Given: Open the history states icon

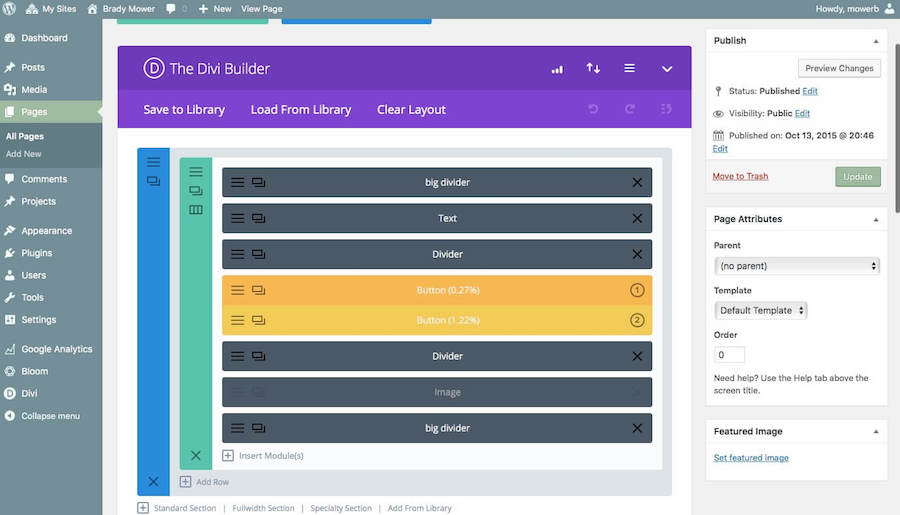Looking at the screenshot, I should pos(666,109).
